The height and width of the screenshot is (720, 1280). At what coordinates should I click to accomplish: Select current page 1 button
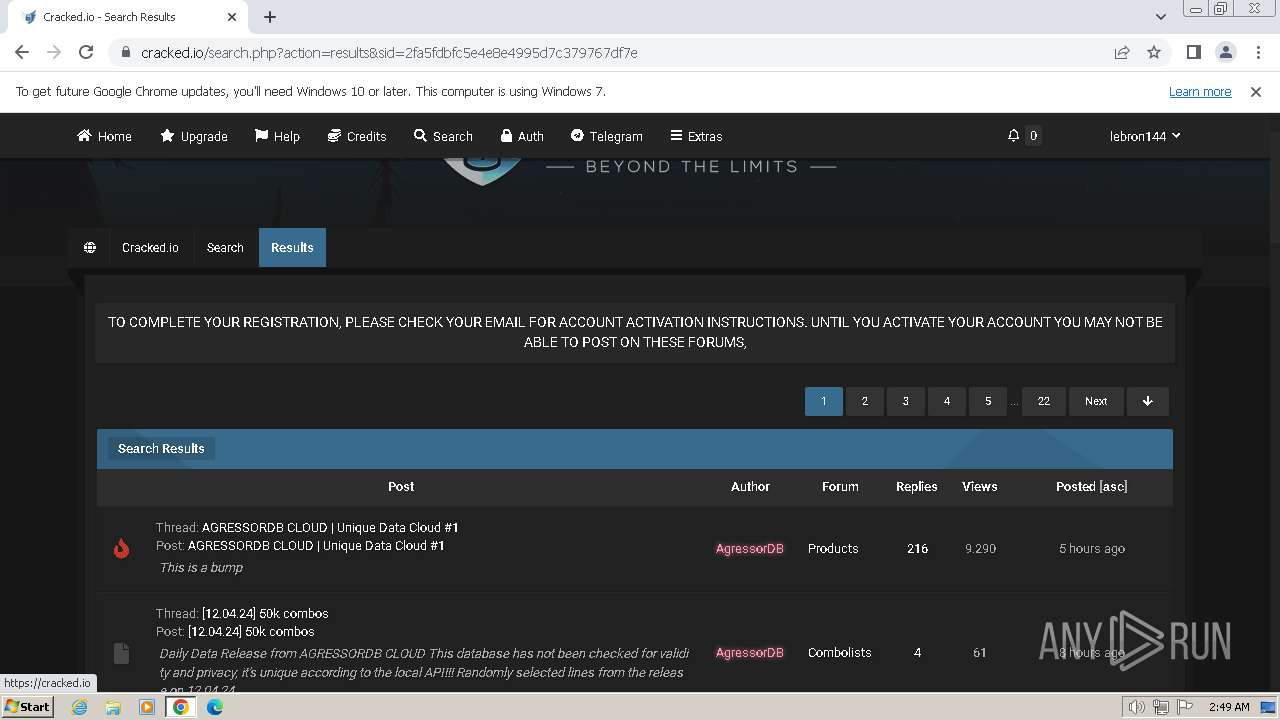pos(824,401)
